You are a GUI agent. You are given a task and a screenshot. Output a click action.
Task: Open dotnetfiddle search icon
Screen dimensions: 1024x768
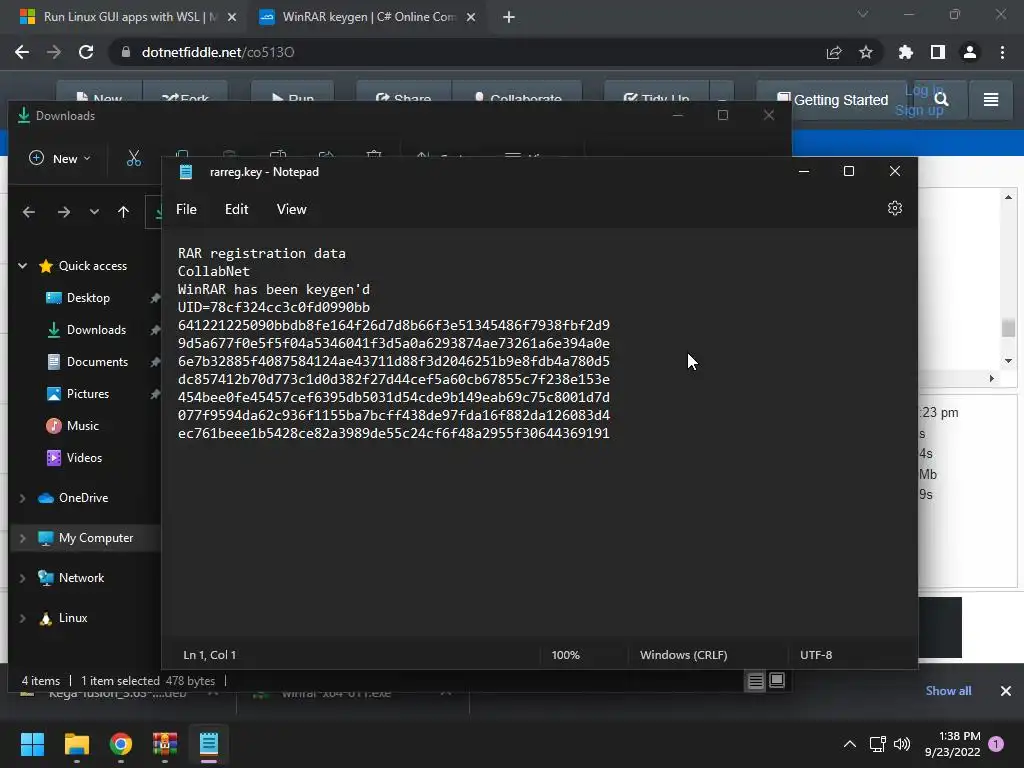(941, 99)
